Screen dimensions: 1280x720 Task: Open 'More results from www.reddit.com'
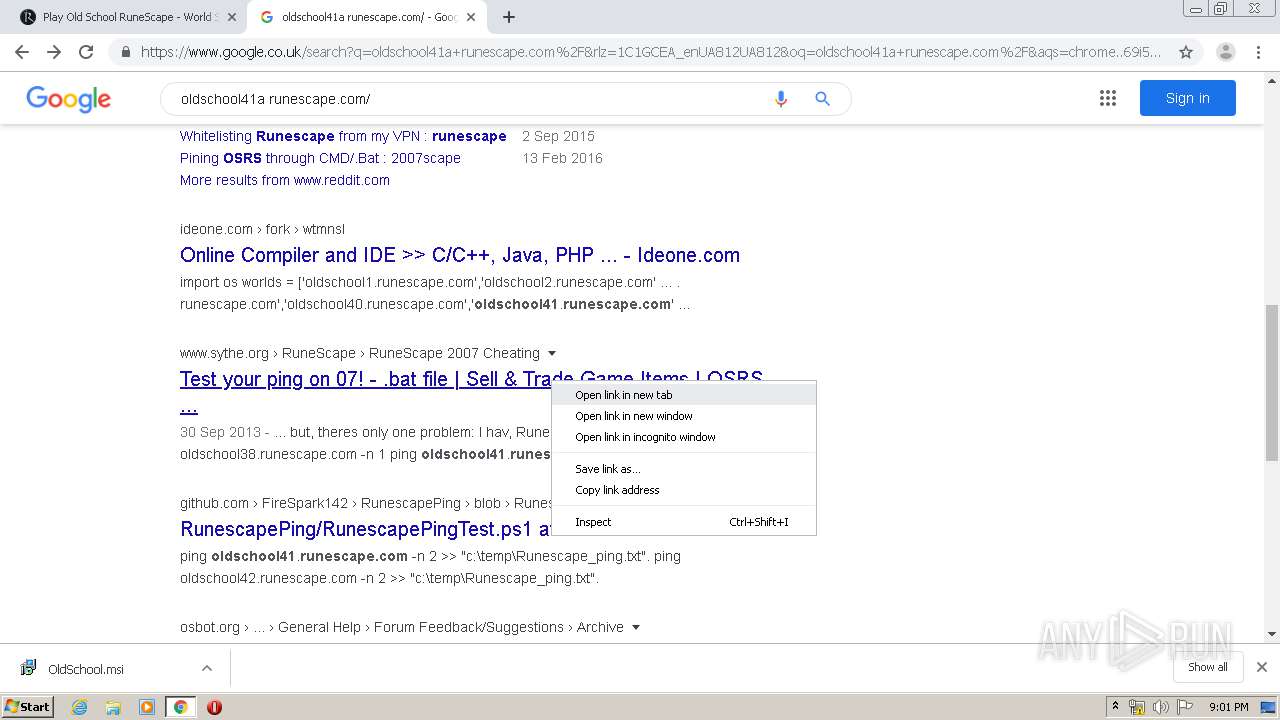[285, 180]
